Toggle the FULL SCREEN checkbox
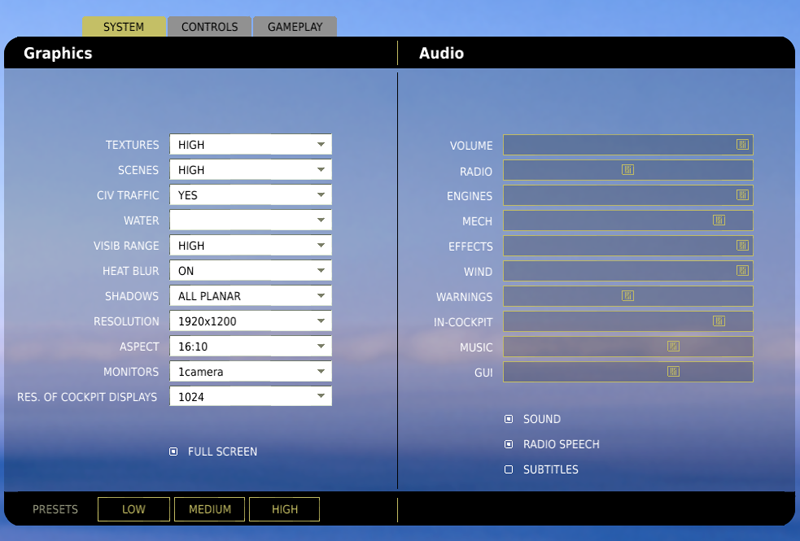This screenshot has height=541, width=800. 173,452
